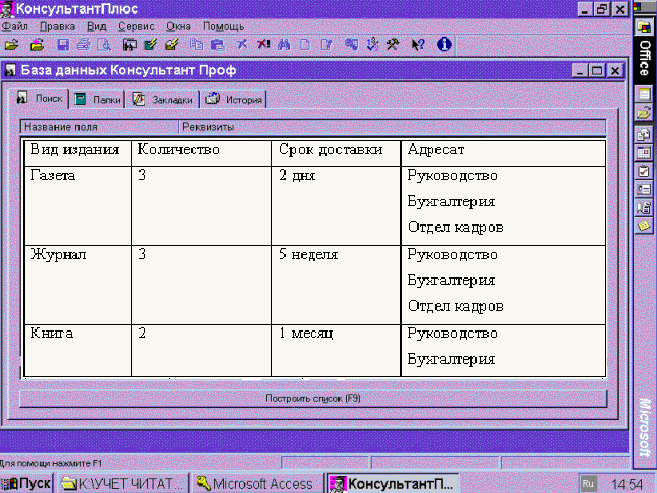Click Бухгалтерия in the Книга row
The height and width of the screenshot is (493, 657).
451,359
